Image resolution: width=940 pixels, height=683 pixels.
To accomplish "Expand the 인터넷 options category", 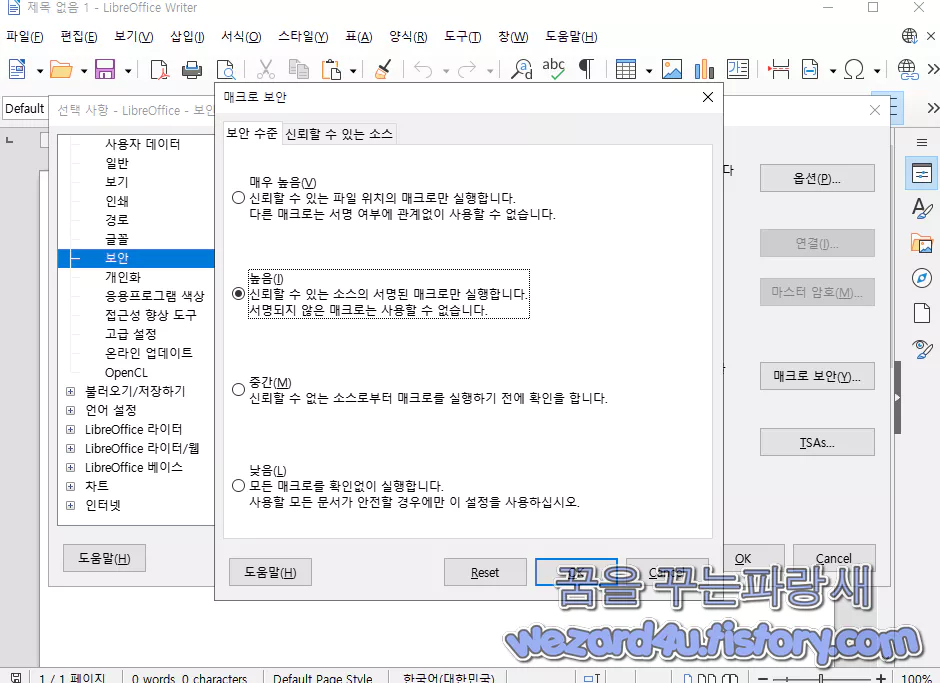I will click(x=69, y=505).
